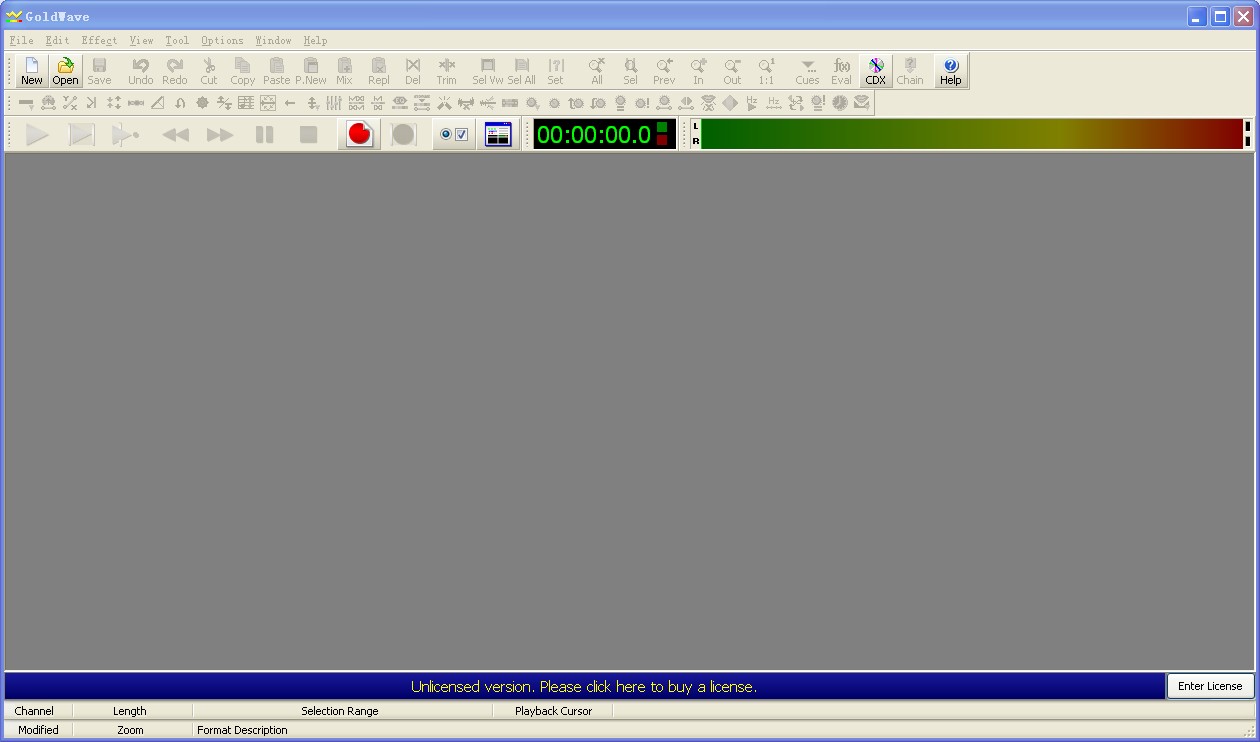Launch the CDX audio extraction tool
Viewport: 1260px width, 742px height.
tap(875, 71)
